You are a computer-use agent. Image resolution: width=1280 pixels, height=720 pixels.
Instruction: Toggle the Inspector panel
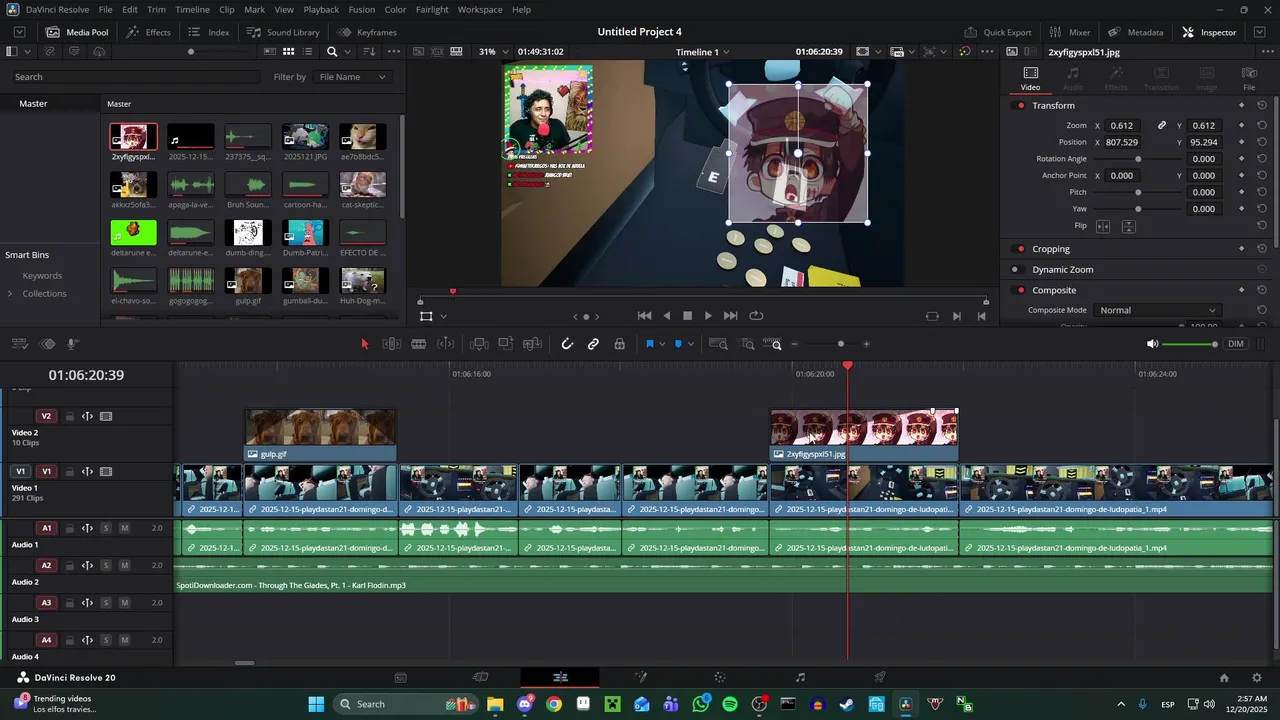1209,32
